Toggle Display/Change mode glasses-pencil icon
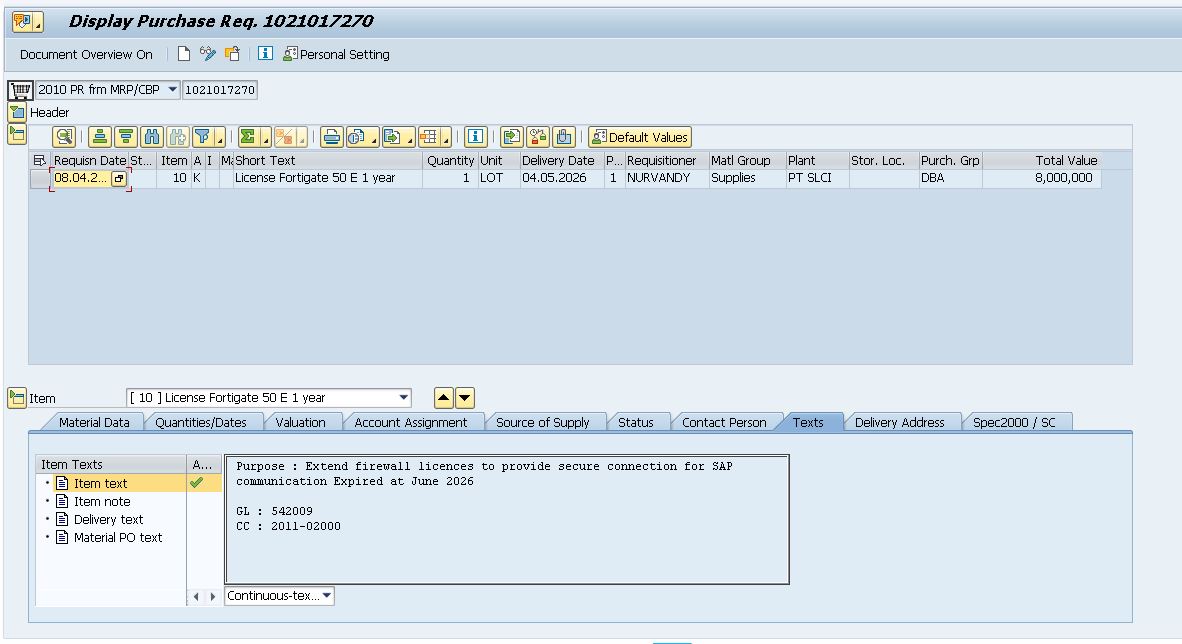This screenshot has height=644, width=1182. [x=208, y=54]
